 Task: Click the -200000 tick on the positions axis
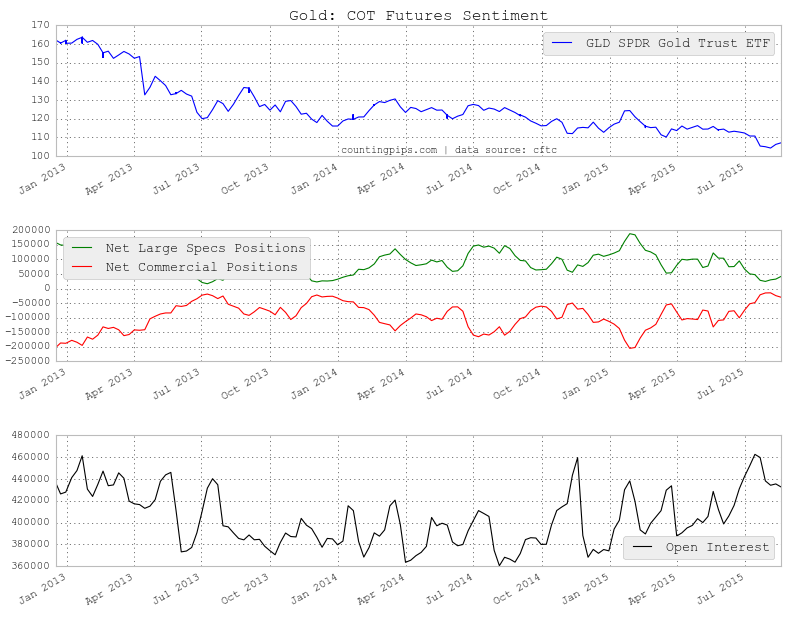[28, 346]
